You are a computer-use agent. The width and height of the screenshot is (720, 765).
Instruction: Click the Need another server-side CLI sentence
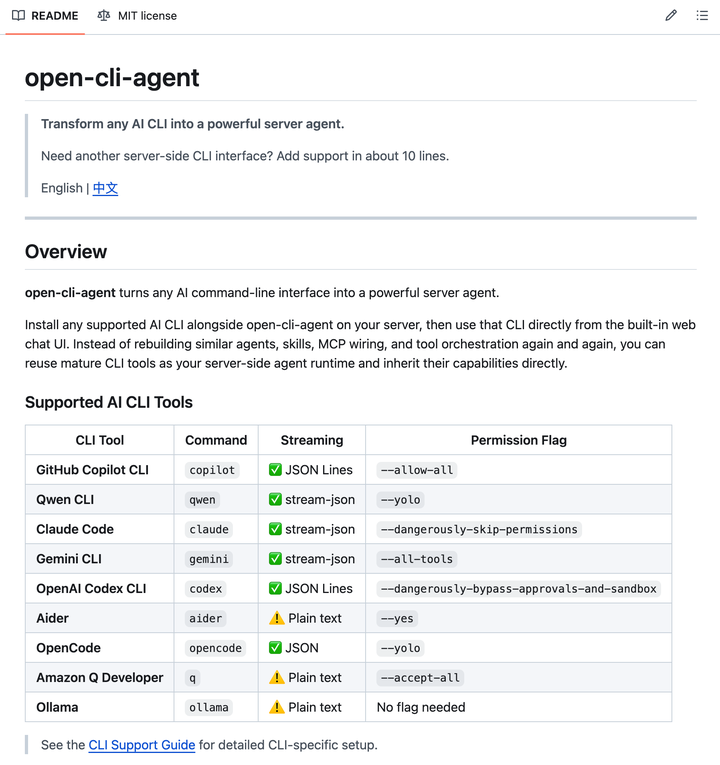[x=245, y=156]
